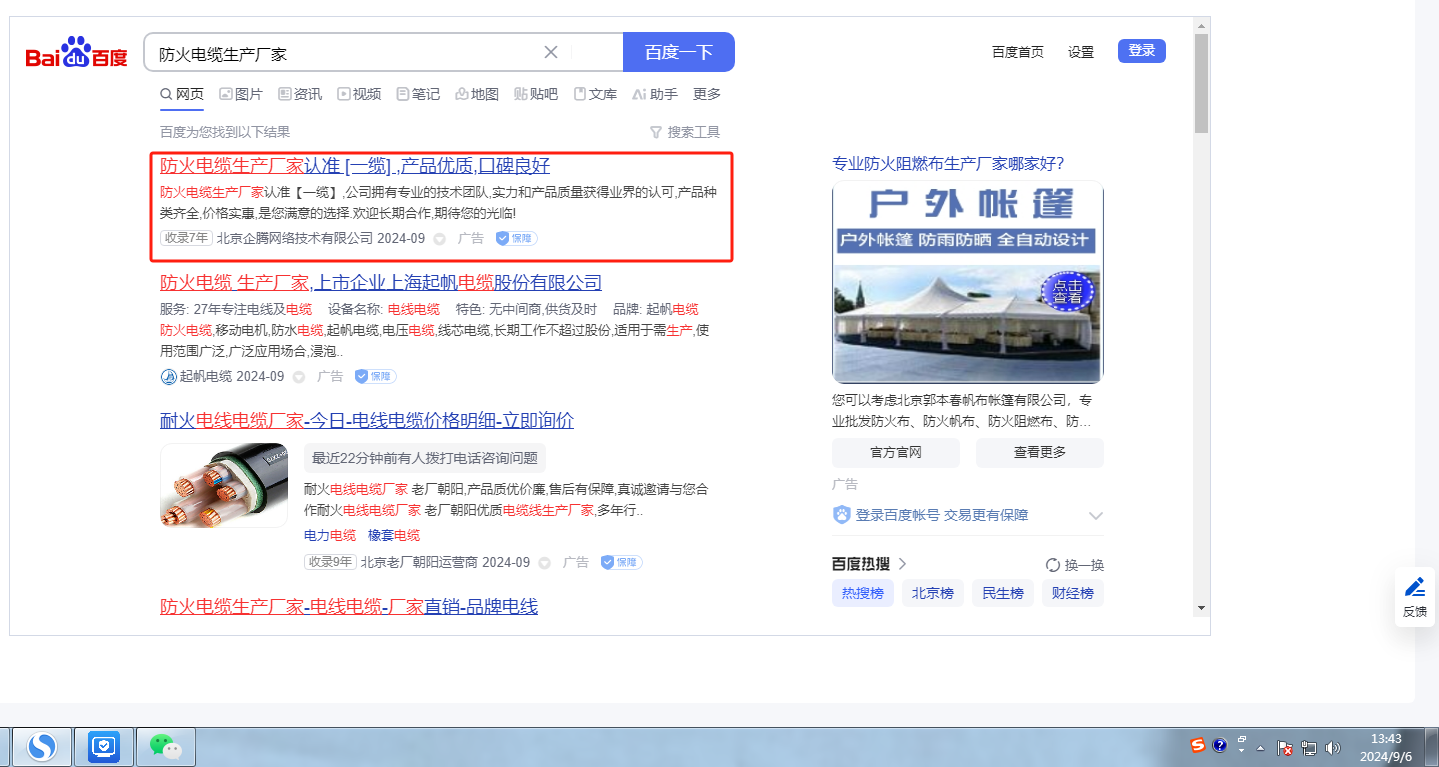Click the 查看更多 button

1040,452
